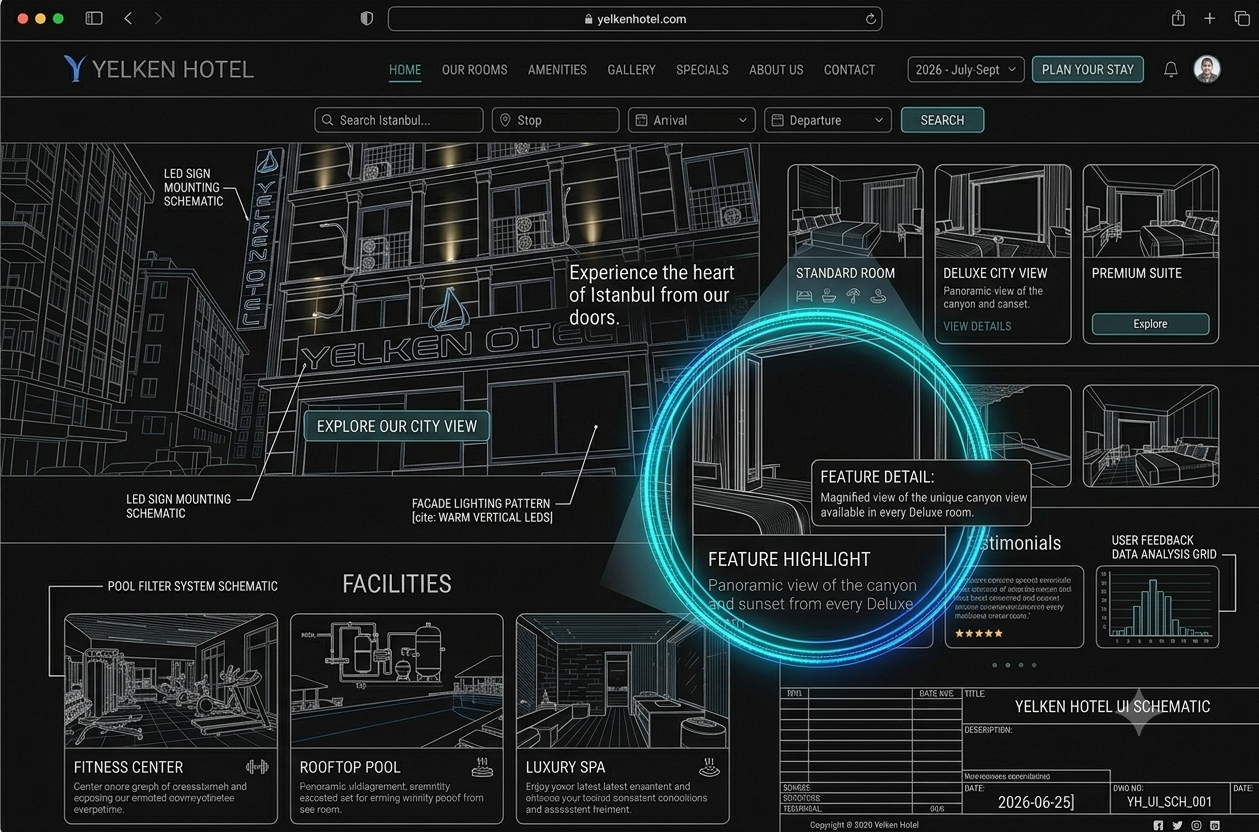The height and width of the screenshot is (832, 1259).
Task: Click the page reload icon in address bar
Action: [871, 18]
